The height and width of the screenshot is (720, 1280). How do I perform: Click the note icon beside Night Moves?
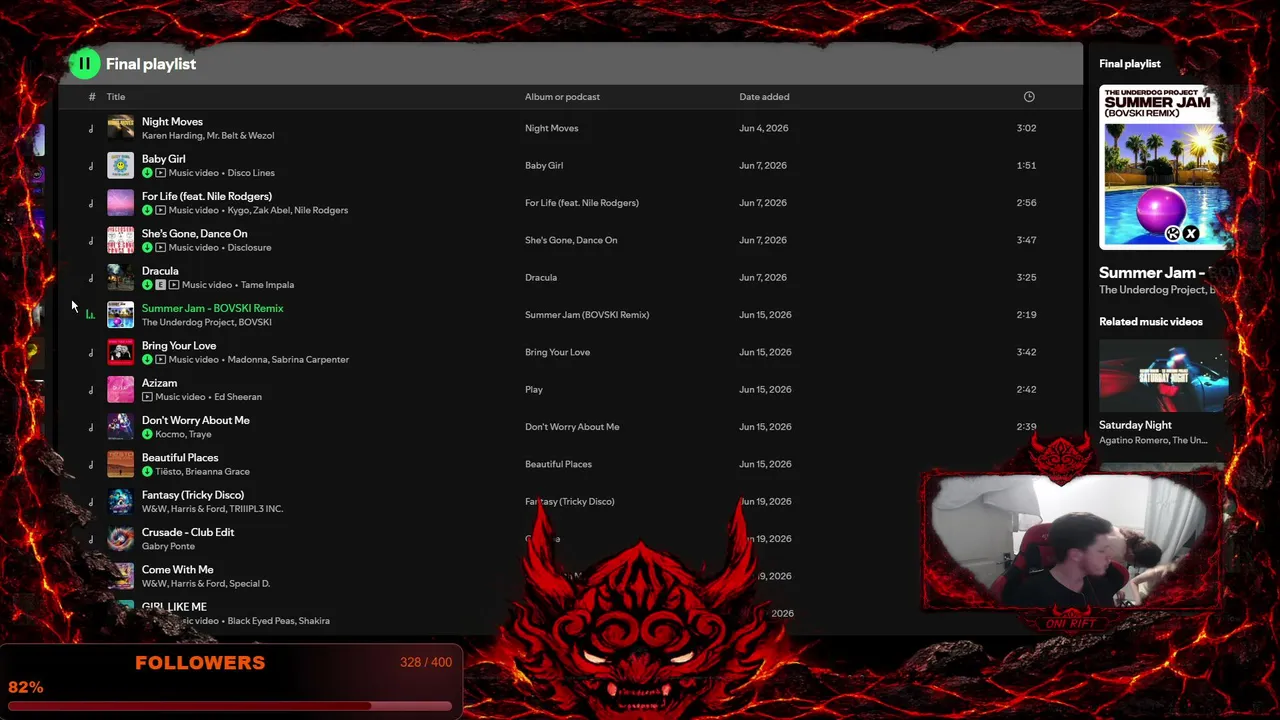pos(91,129)
